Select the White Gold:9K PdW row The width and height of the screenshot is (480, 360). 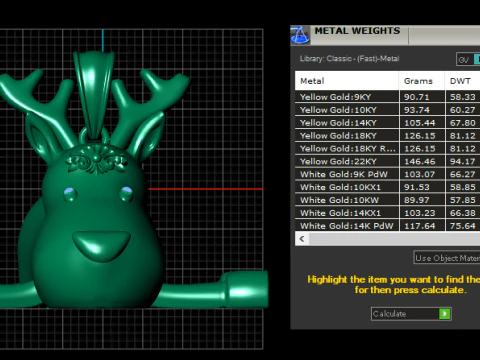(387, 174)
